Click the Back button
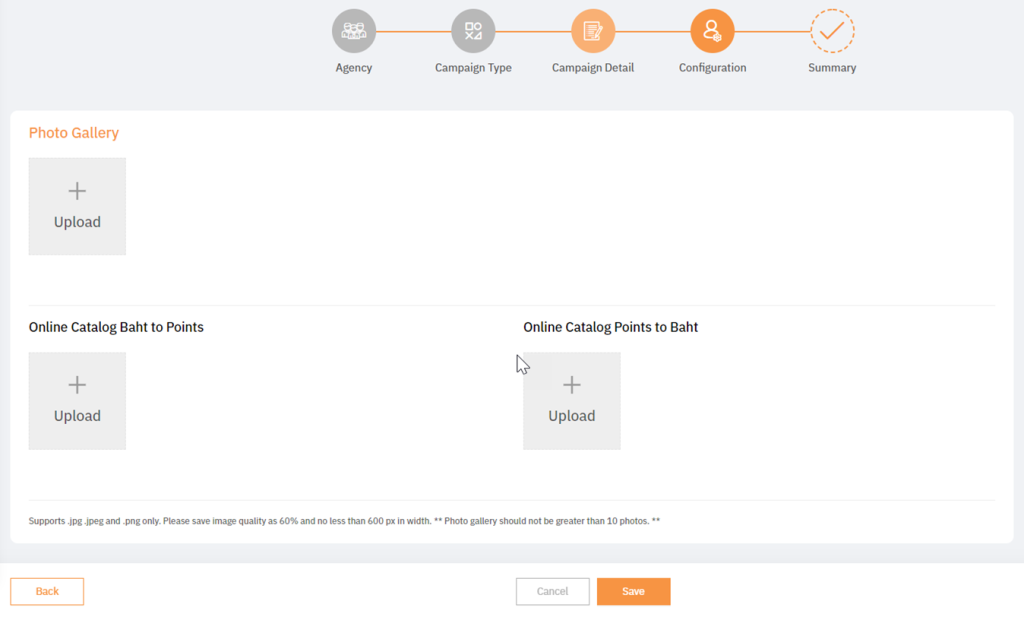 coord(46,591)
